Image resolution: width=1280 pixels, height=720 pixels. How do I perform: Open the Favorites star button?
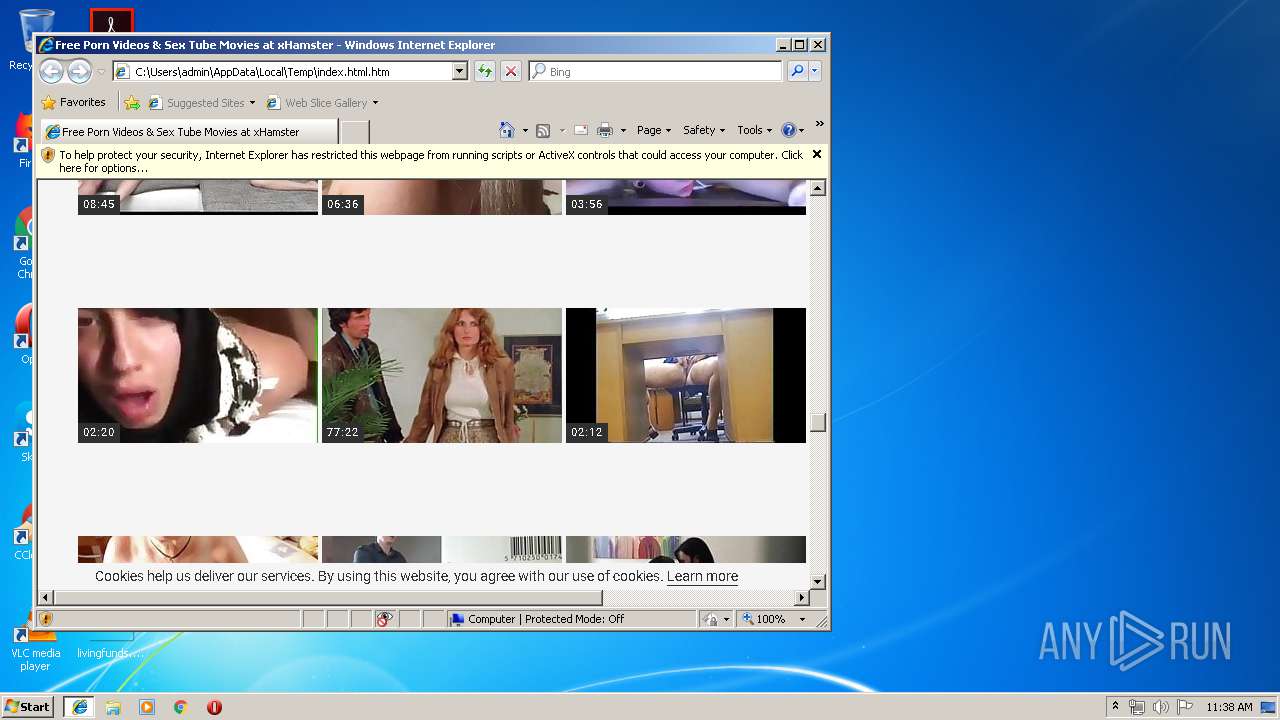(73, 102)
